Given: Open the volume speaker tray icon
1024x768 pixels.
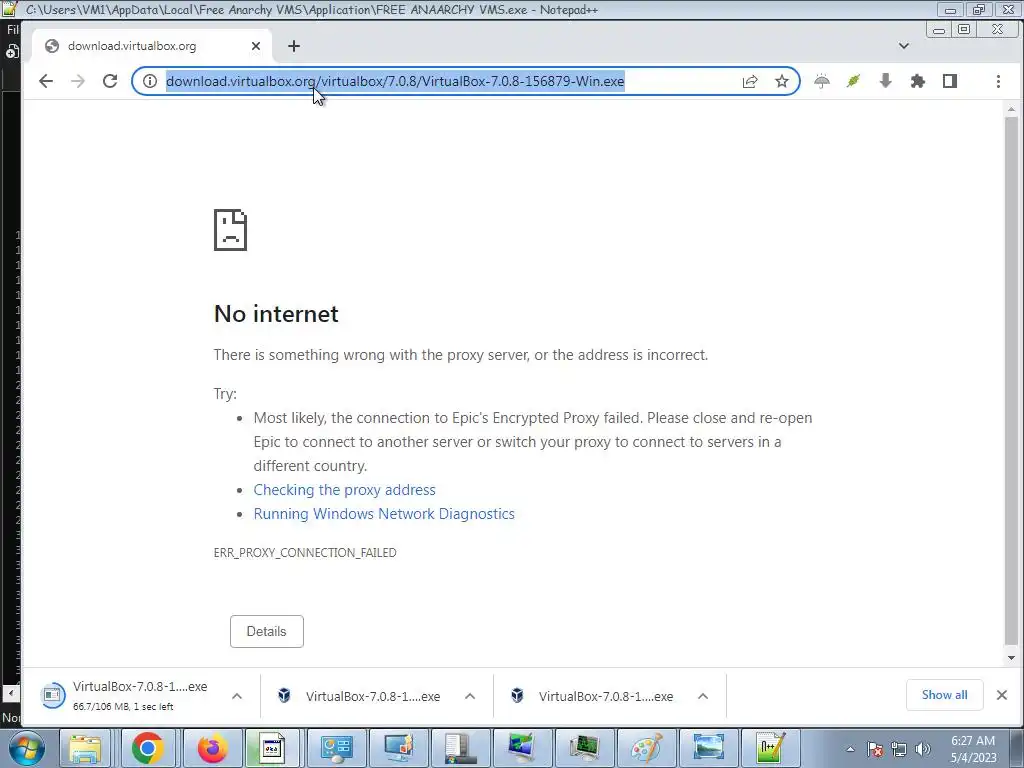Looking at the screenshot, I should 923,749.
